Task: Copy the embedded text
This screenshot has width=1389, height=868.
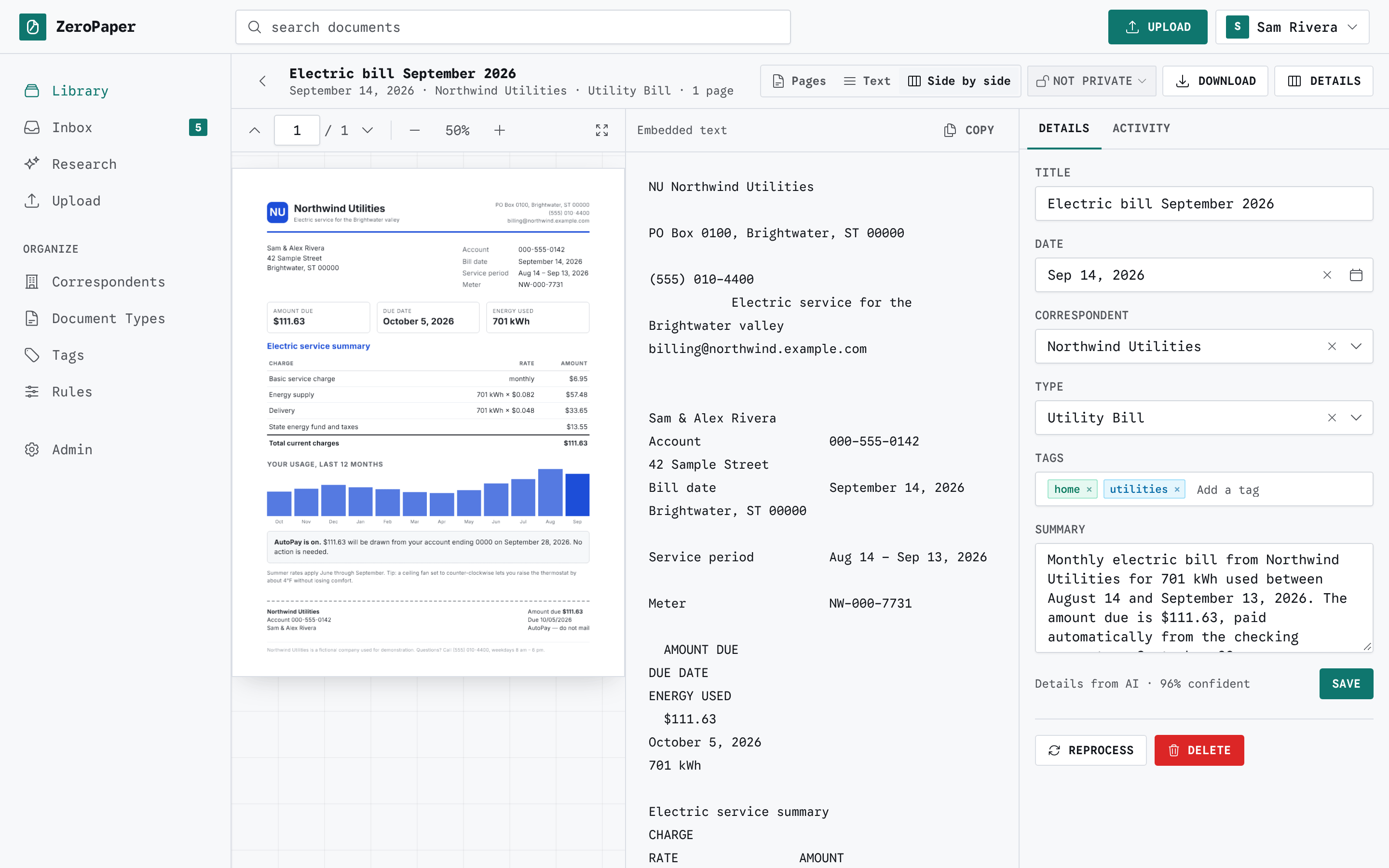Action: coord(969,130)
